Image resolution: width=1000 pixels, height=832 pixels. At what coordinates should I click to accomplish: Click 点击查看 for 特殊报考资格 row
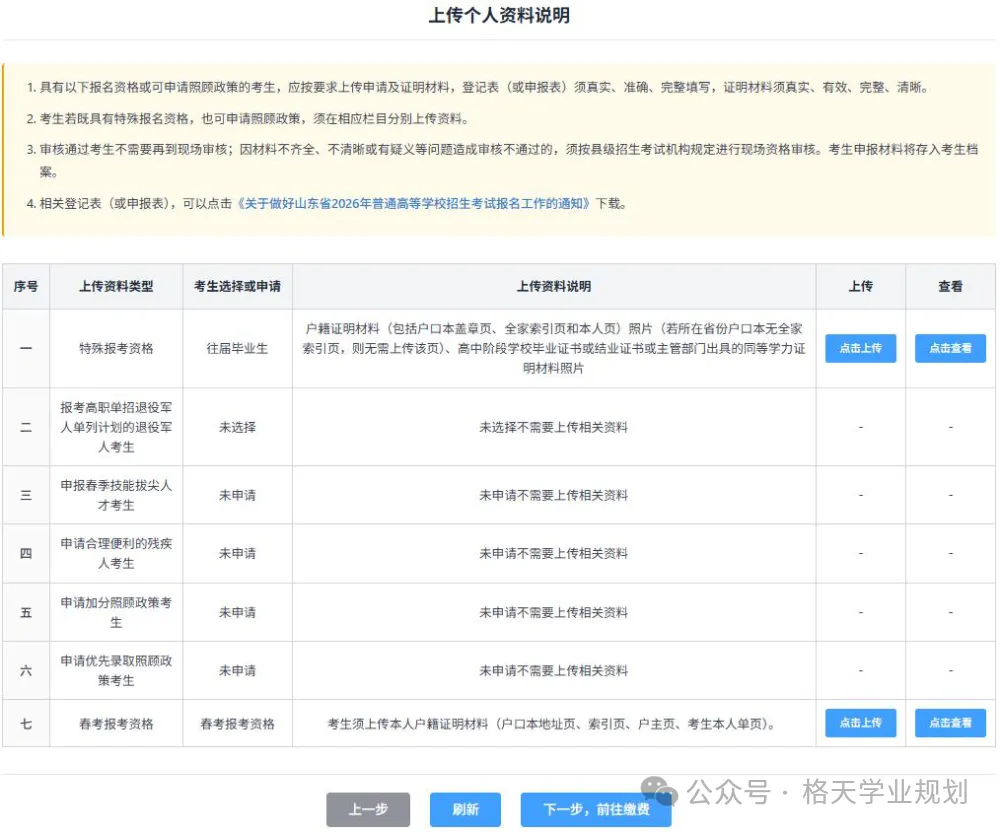(x=950, y=348)
